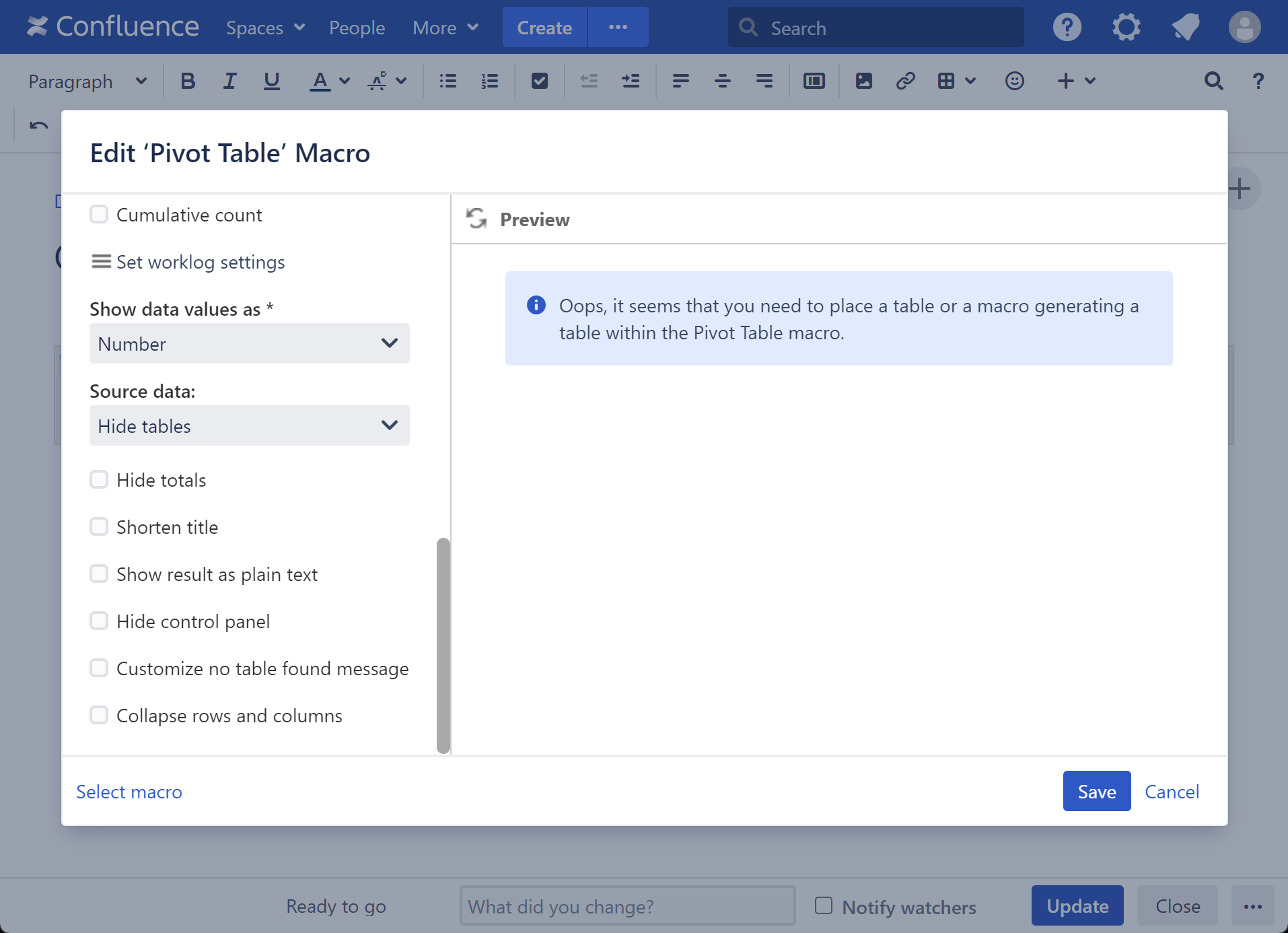Enable the Cumulative count checkbox
The width and height of the screenshot is (1288, 933).
[x=99, y=215]
